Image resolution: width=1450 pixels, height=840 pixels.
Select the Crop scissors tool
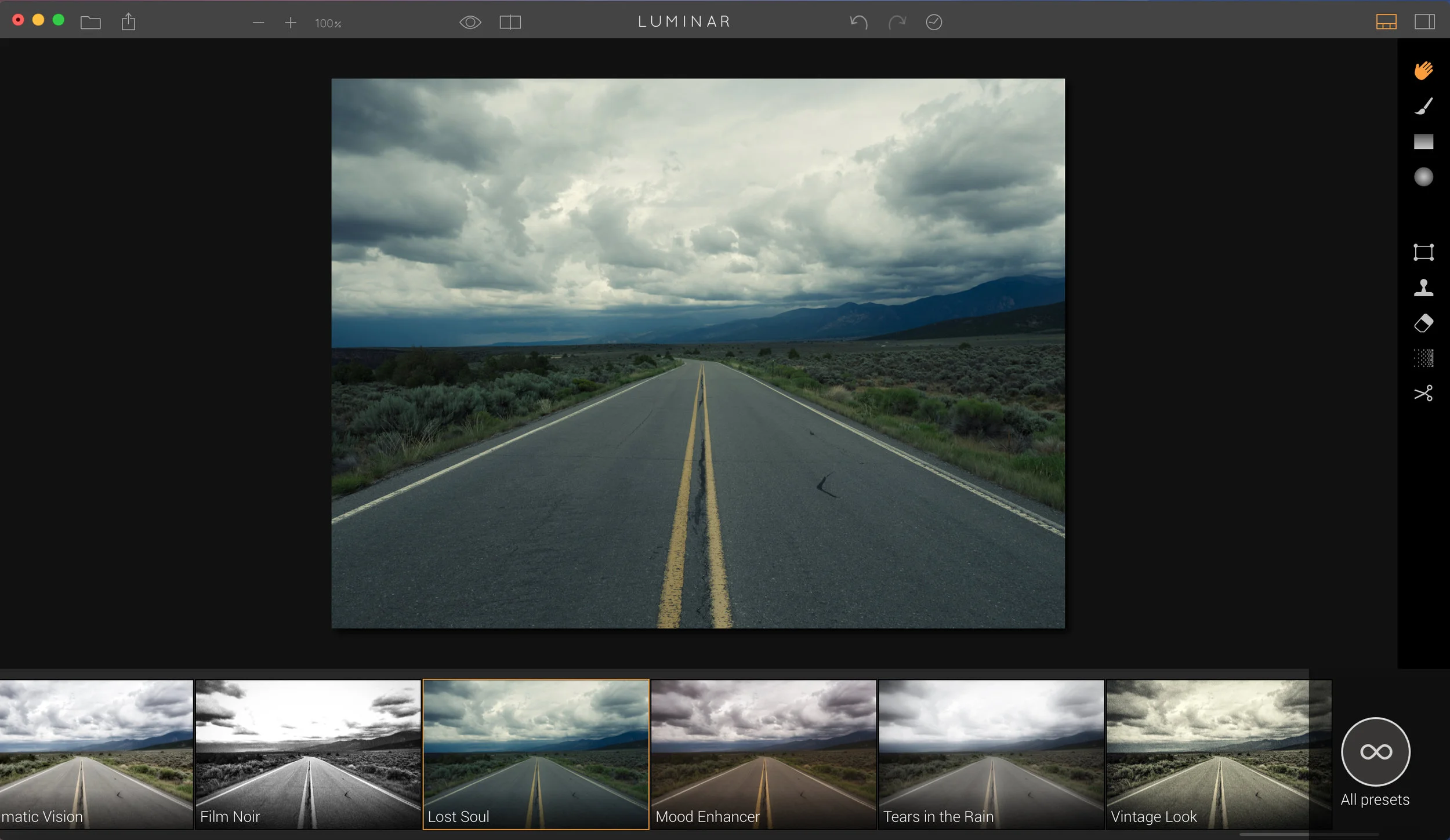[1423, 394]
